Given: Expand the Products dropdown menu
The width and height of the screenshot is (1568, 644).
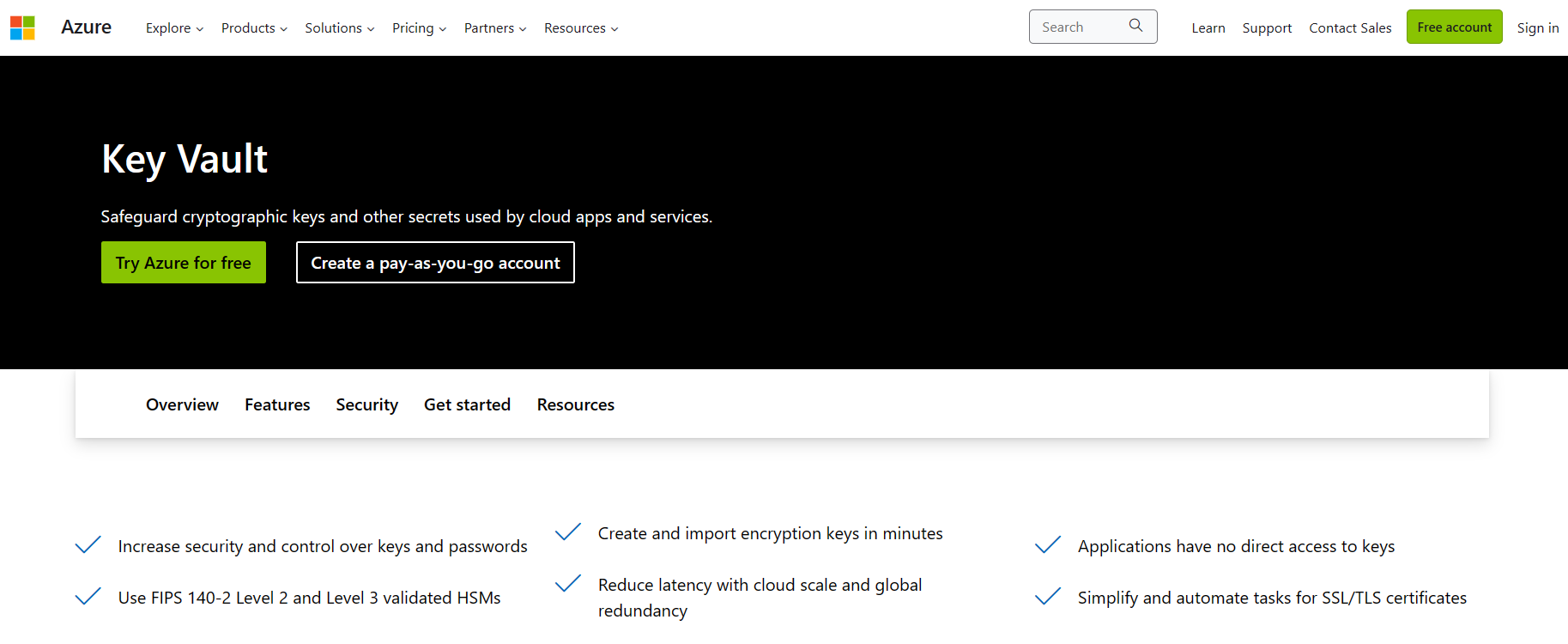Looking at the screenshot, I should 254,28.
